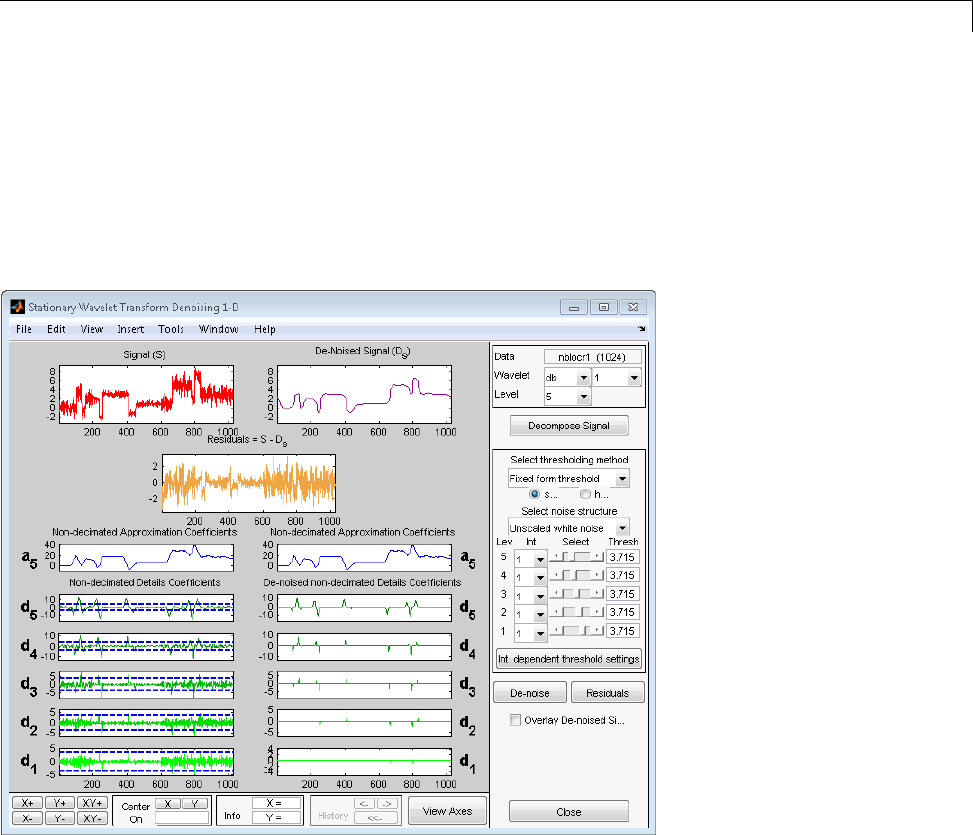Open the Insert menu
This screenshot has height=835, width=973.
point(130,329)
